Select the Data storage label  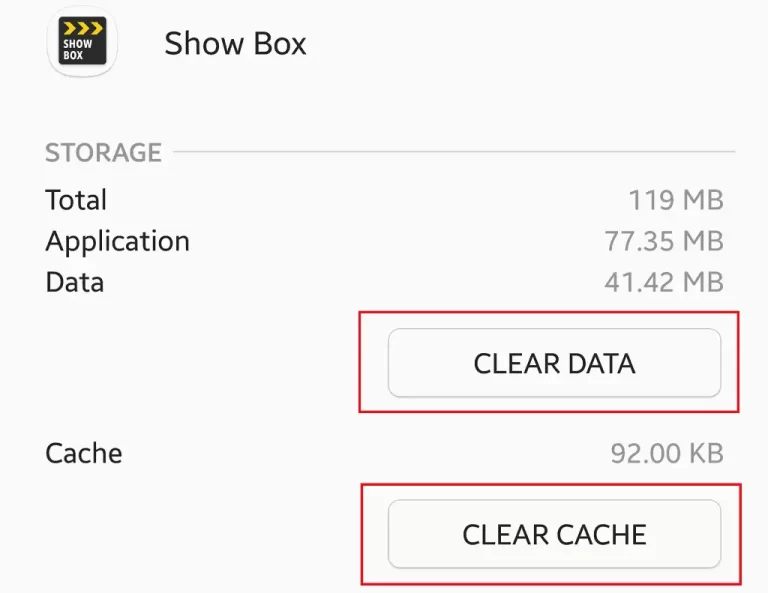pos(74,283)
